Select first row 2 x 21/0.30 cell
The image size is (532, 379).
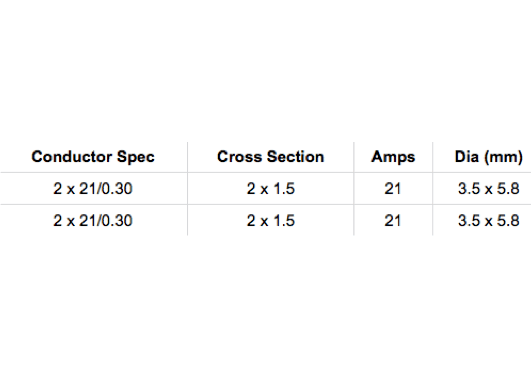93,189
